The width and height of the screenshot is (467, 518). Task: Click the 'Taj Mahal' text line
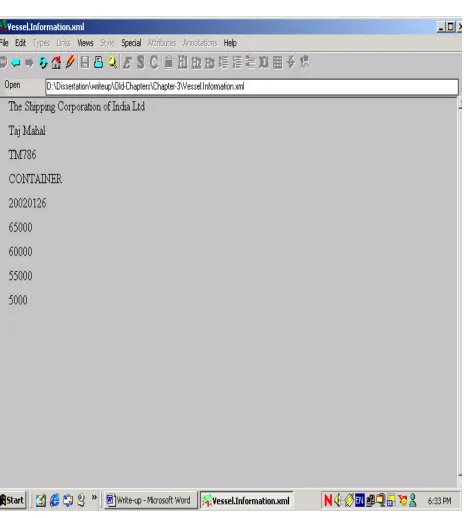(27, 131)
